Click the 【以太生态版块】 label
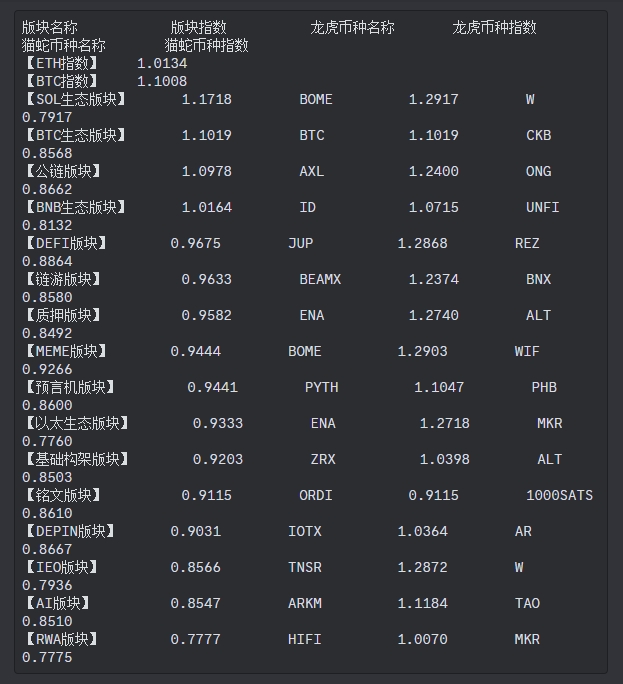 pos(77,424)
